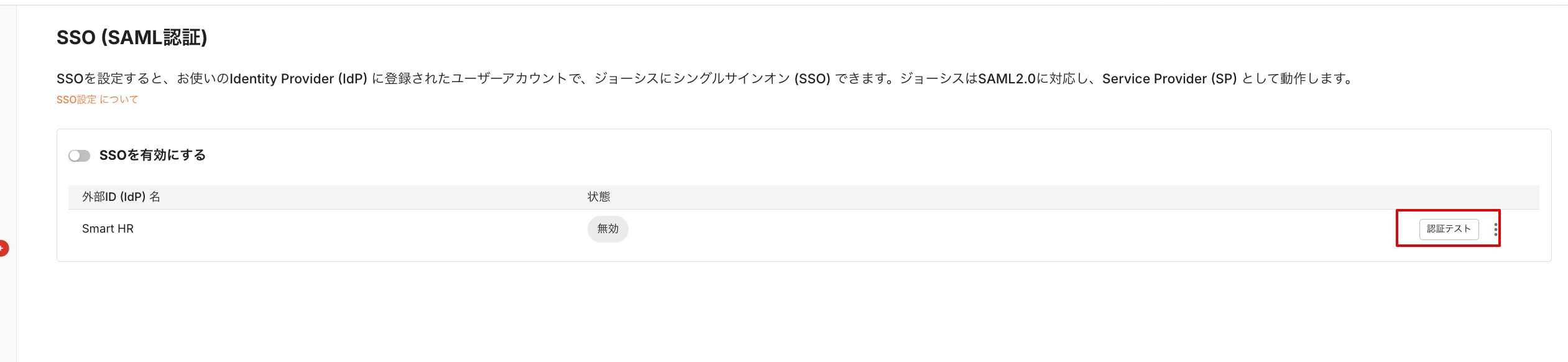This screenshot has width=1568, height=362.
Task: Click the 状態 column header
Action: coord(599,197)
